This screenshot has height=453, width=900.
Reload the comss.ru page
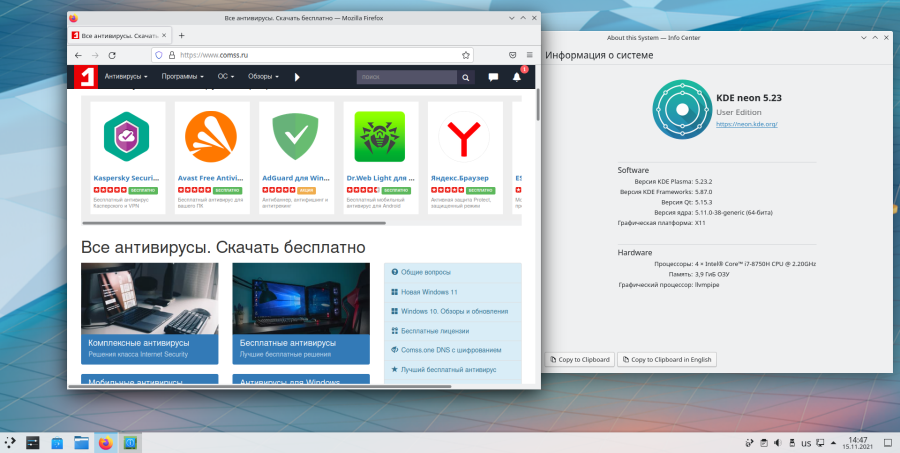click(112, 55)
